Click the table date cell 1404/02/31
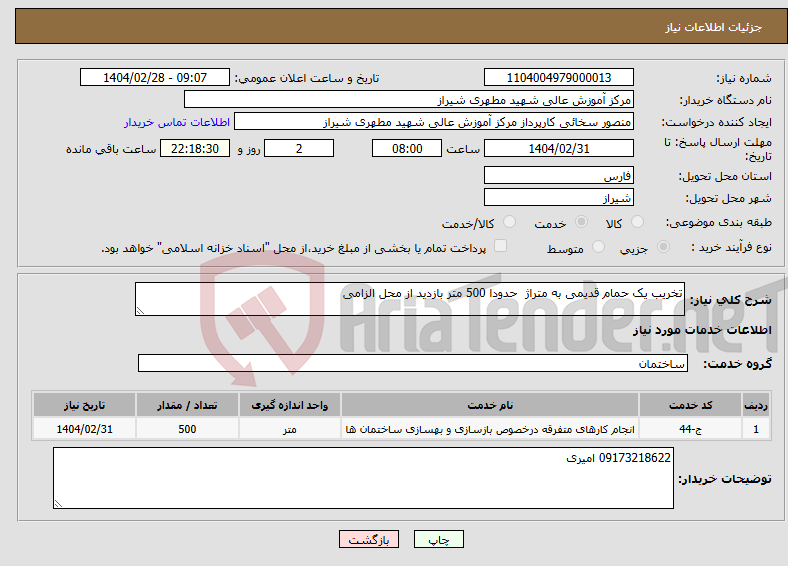Screen dimensions: 788x566 (x=84, y=429)
